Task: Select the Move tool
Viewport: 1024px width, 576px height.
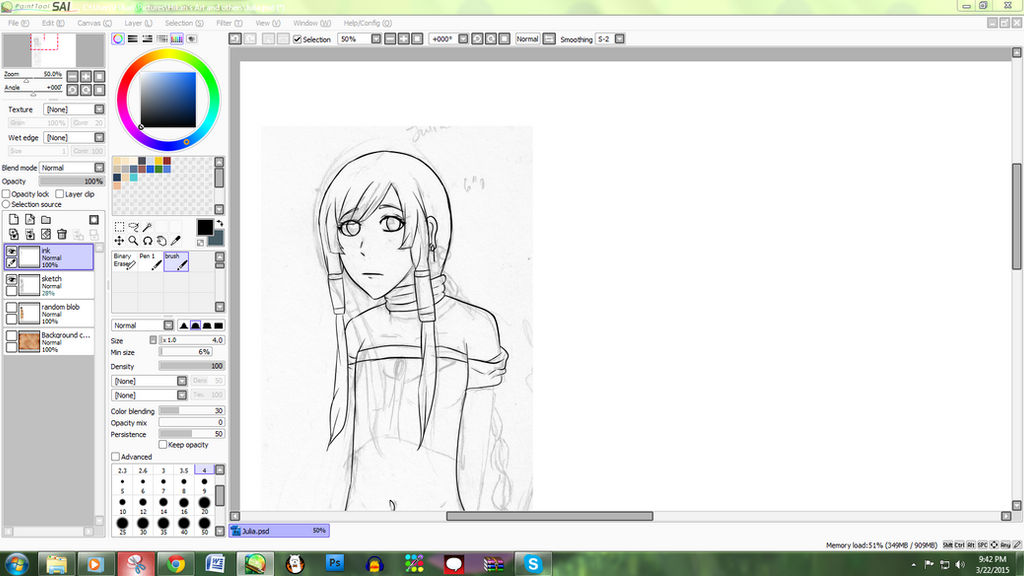Action: 120,240
